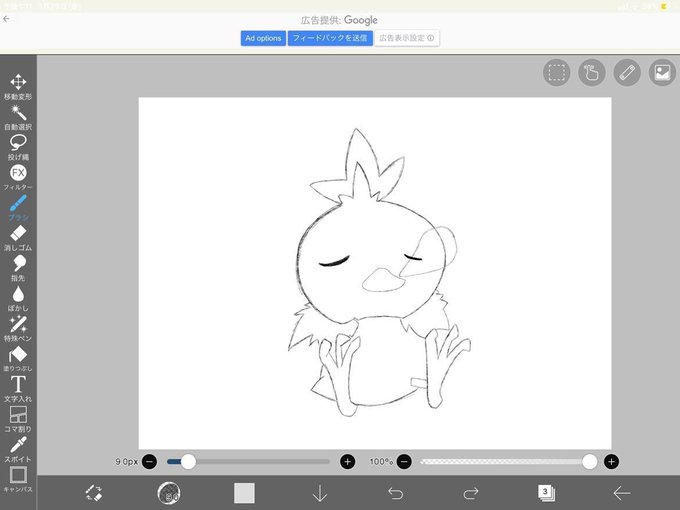Select the Smudge finger (指先) tool
This screenshot has width=680, height=510.
pos(18,268)
